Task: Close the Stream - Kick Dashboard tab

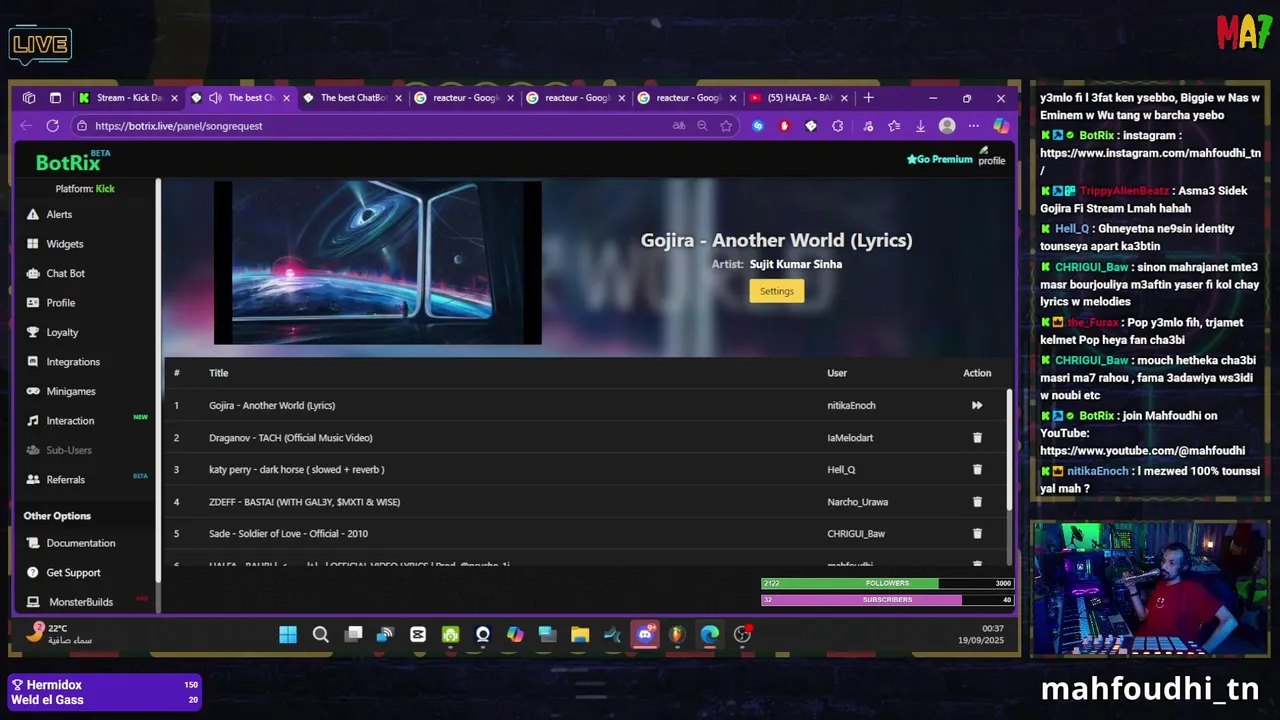Action: [x=175, y=98]
